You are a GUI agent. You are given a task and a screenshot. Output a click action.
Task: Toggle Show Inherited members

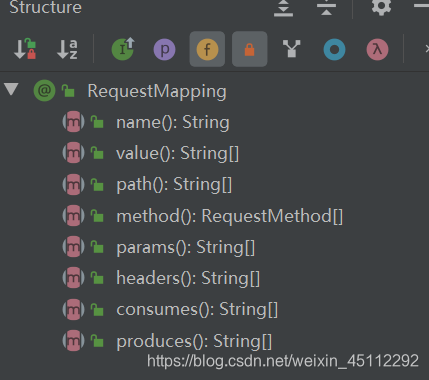123,49
